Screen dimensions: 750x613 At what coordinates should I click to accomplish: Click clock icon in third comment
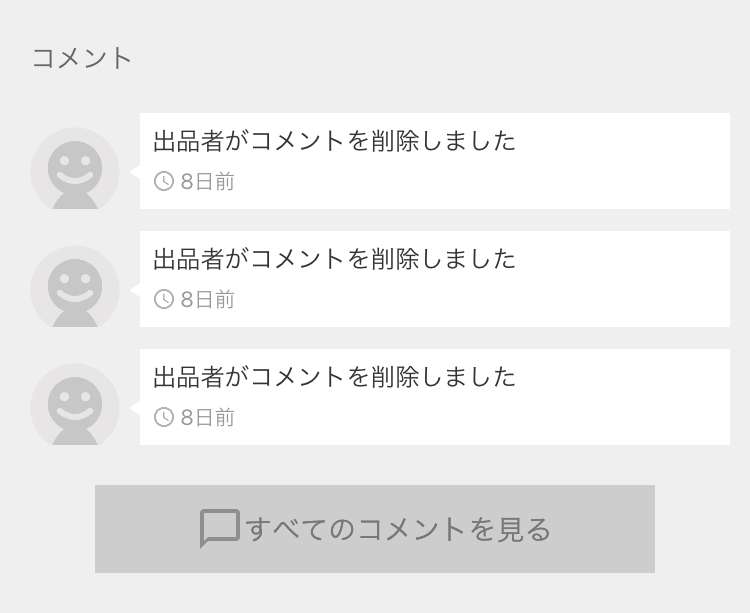(x=164, y=417)
